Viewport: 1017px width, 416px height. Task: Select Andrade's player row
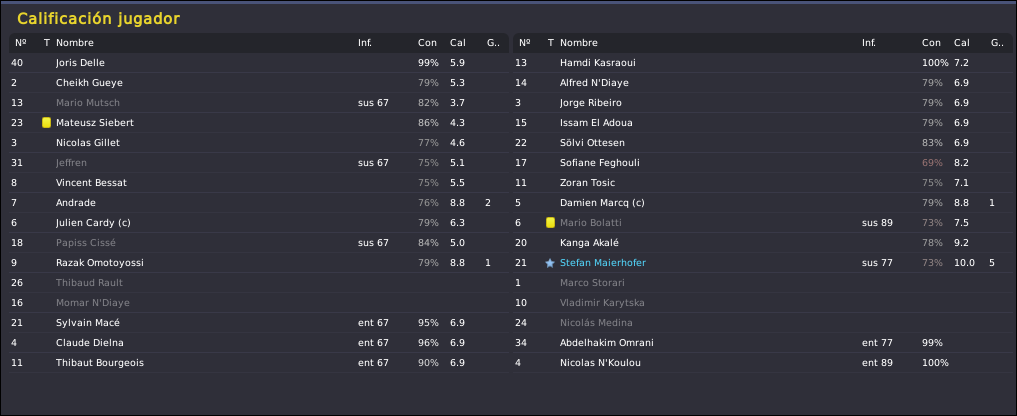259,203
